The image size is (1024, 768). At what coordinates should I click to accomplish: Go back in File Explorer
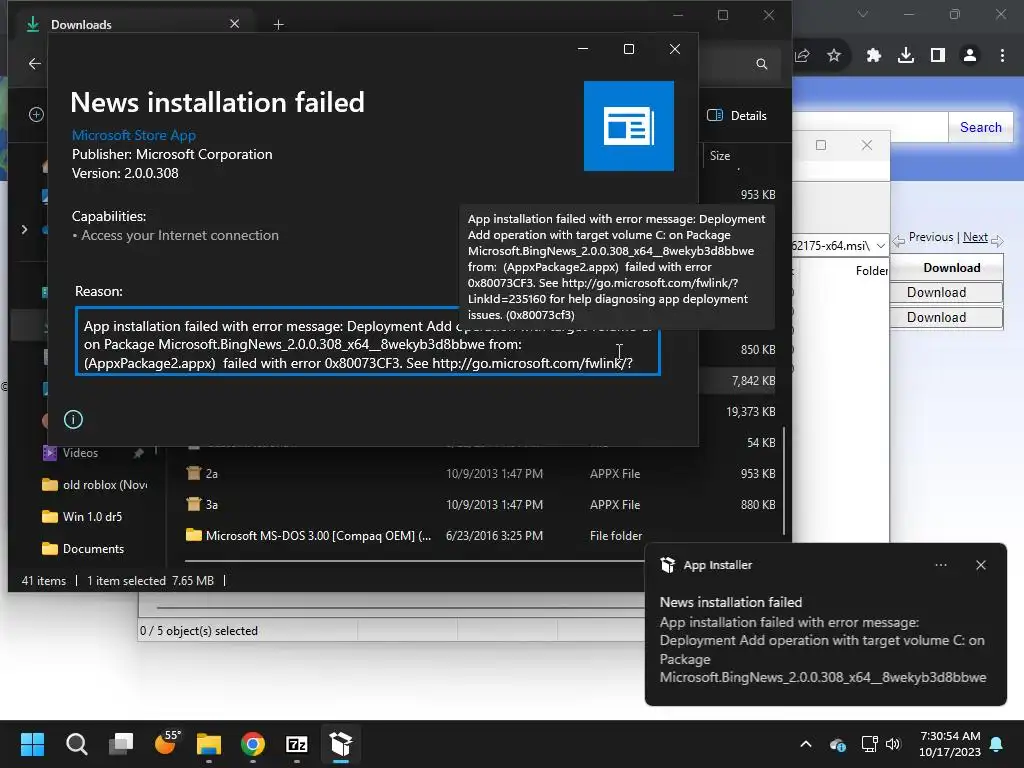pos(35,63)
